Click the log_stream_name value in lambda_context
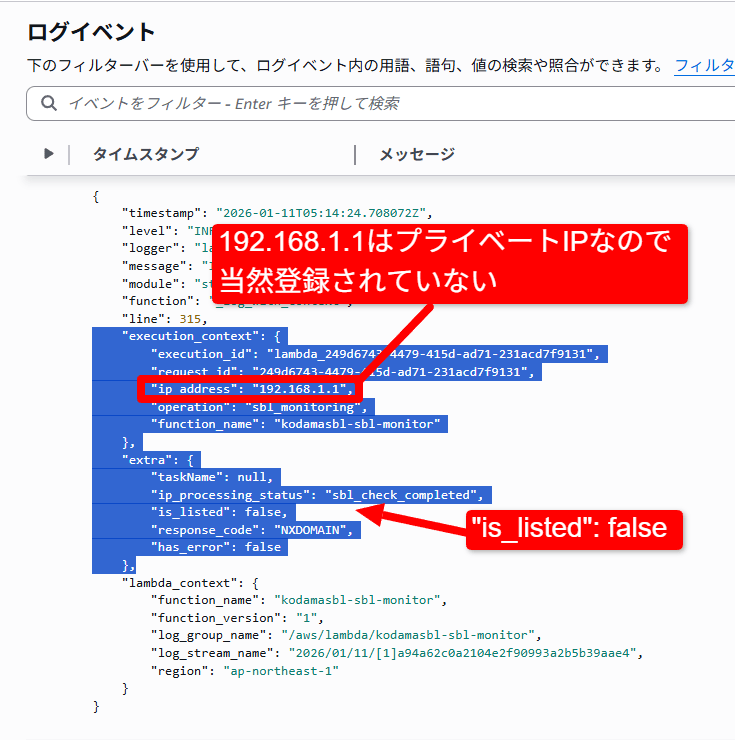Screen dimensions: 735x740 pyautogui.click(x=463, y=653)
